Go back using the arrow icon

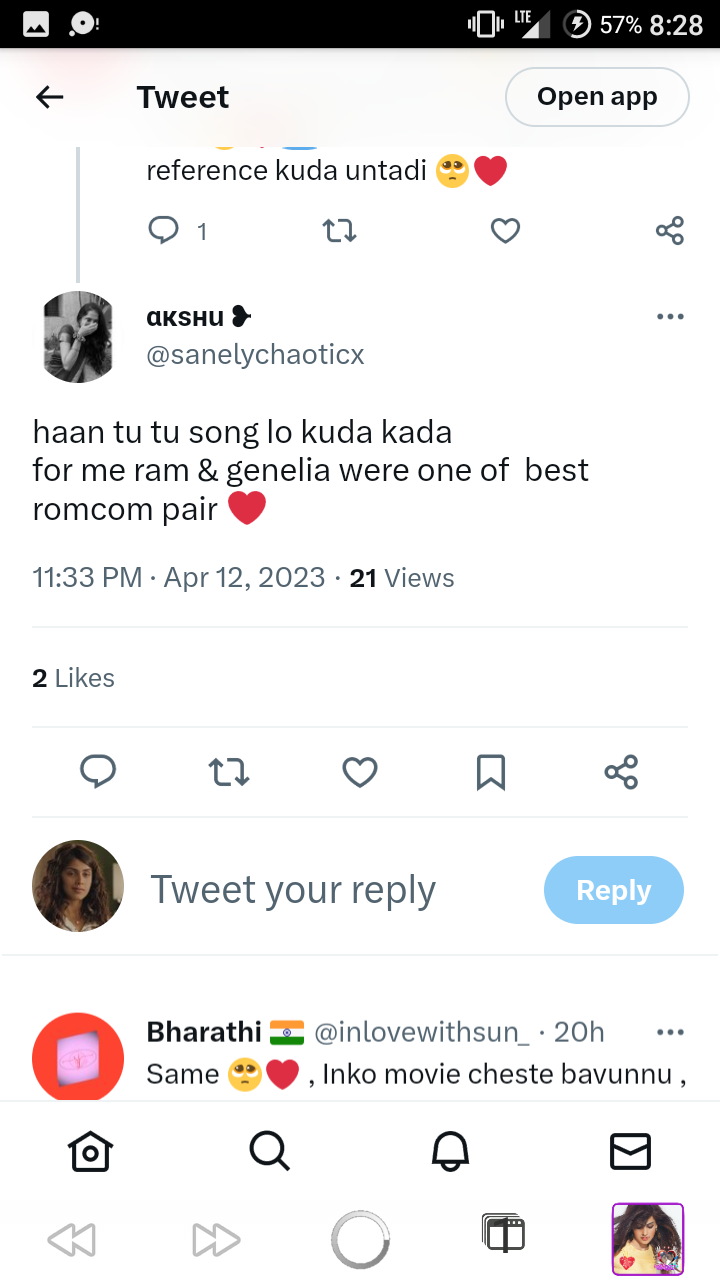coord(49,97)
